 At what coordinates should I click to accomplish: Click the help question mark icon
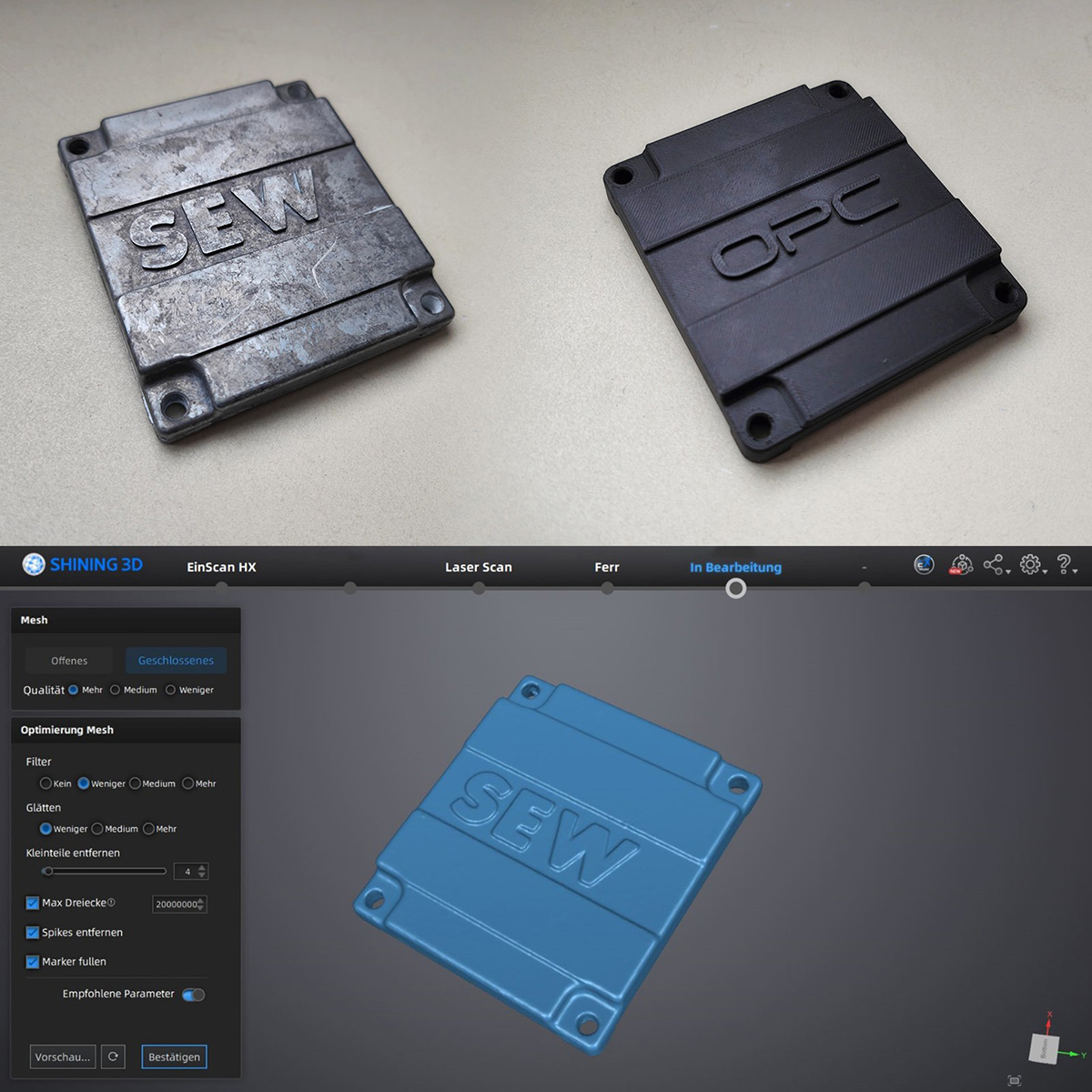1064,565
